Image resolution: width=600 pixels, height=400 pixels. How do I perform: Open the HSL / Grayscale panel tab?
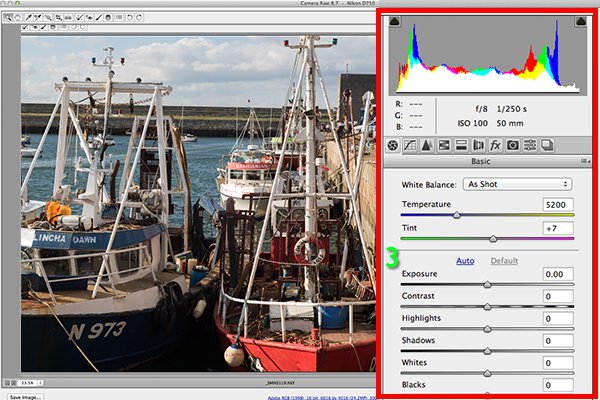tap(444, 145)
